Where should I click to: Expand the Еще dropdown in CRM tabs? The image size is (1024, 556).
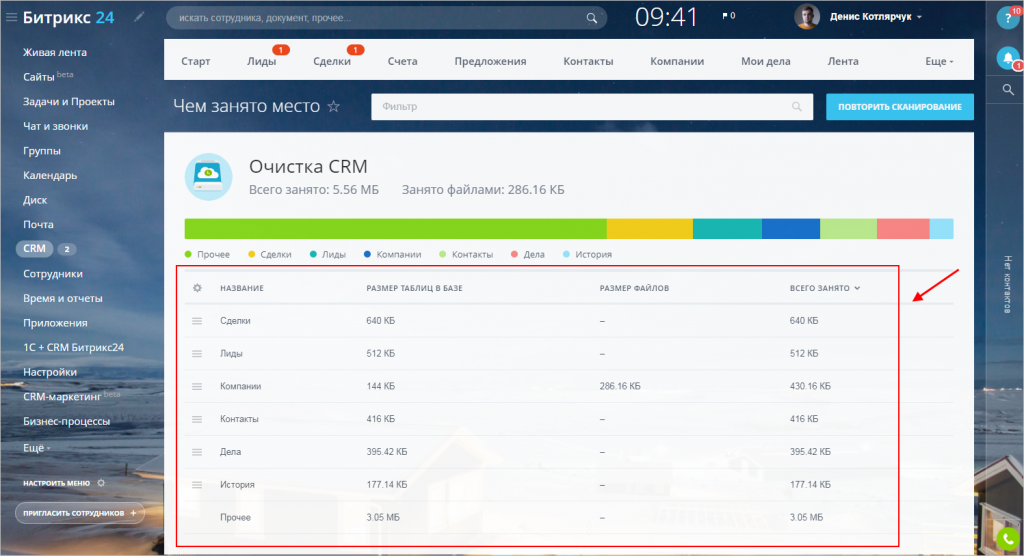point(939,61)
